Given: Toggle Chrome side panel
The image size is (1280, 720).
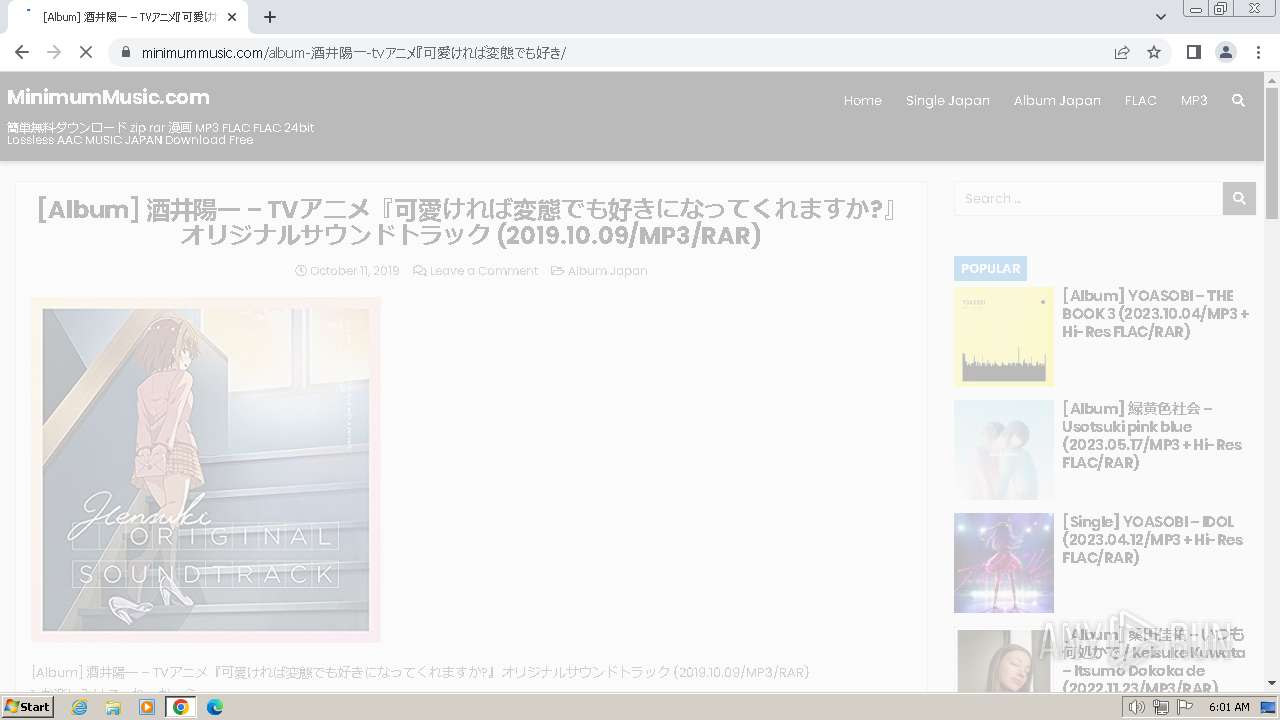Looking at the screenshot, I should pyautogui.click(x=1194, y=52).
